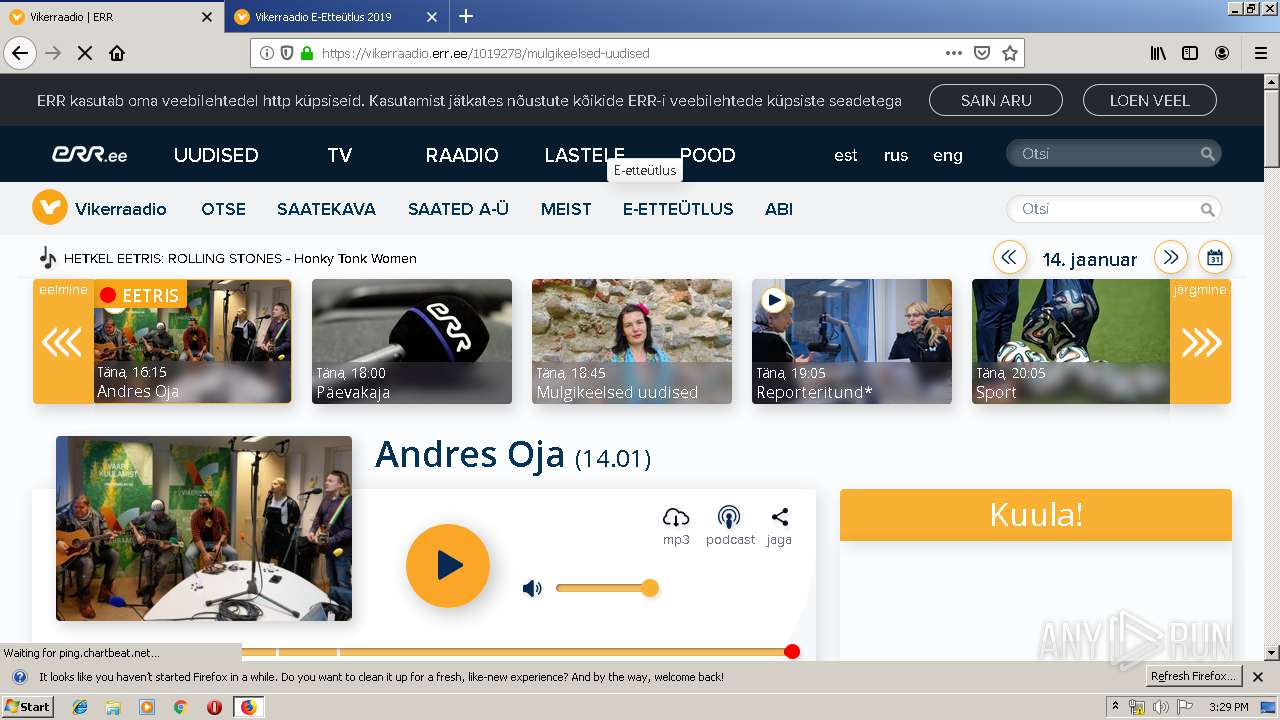Open the Päevakaja 18:00 program card
This screenshot has width=1280, height=720.
coord(412,342)
